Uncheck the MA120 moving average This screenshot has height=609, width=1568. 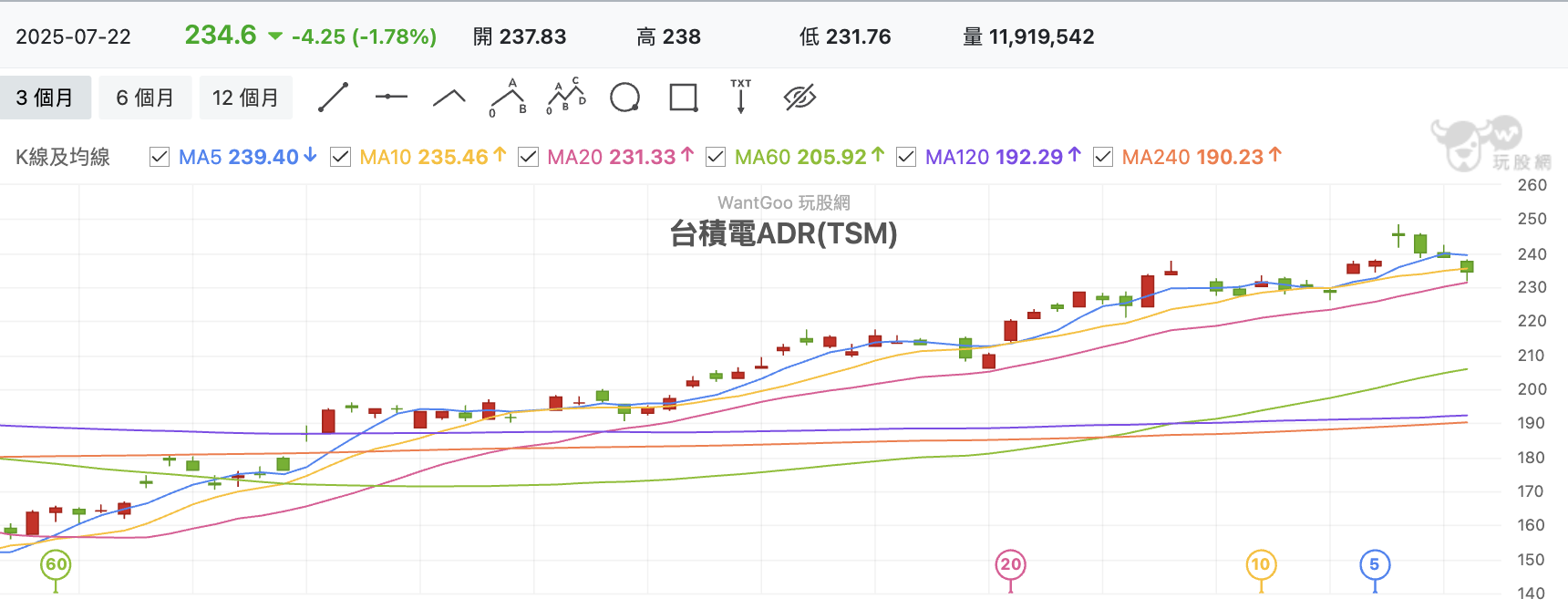click(906, 157)
